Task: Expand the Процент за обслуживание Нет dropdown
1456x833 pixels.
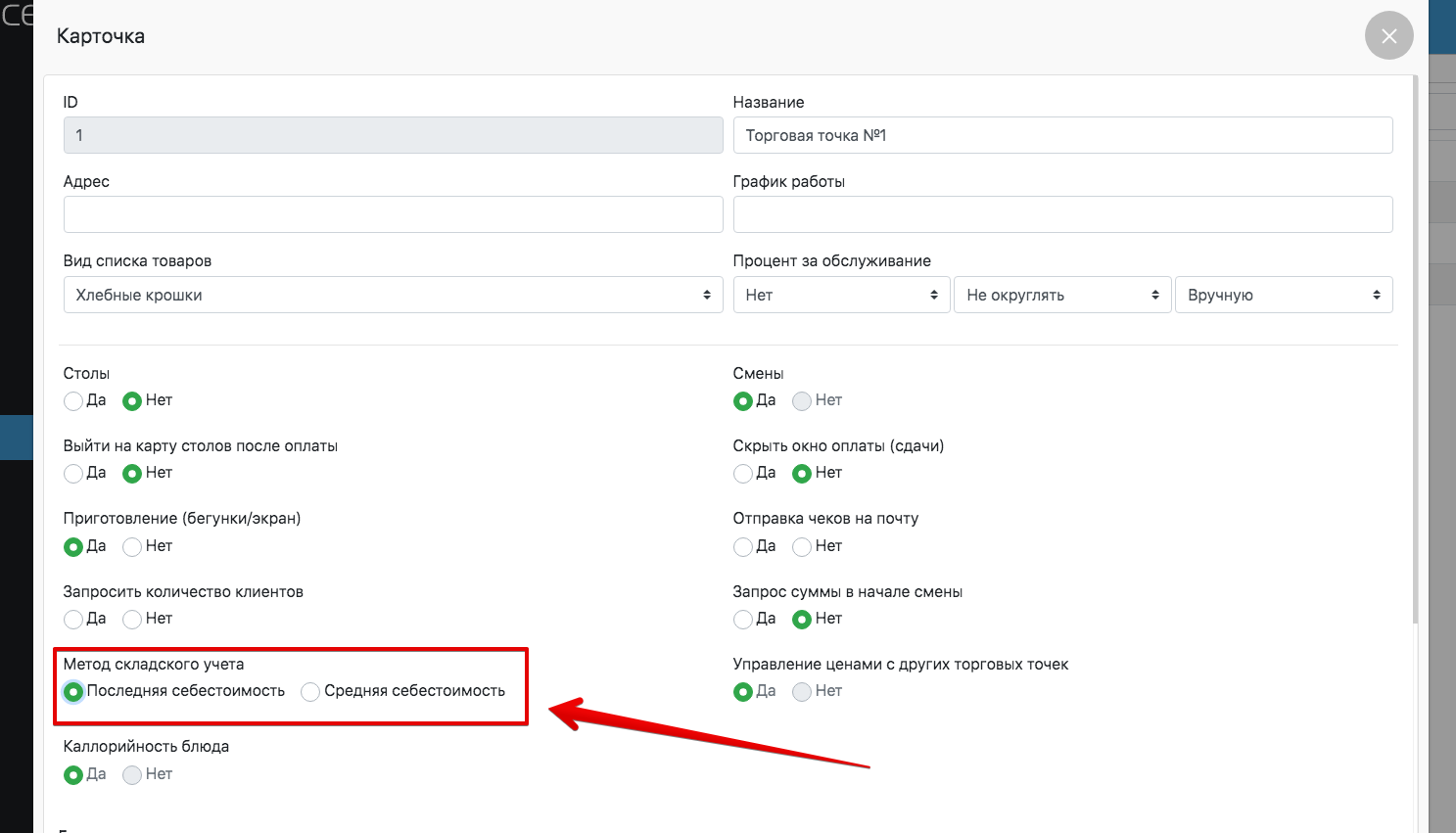Action: (841, 295)
